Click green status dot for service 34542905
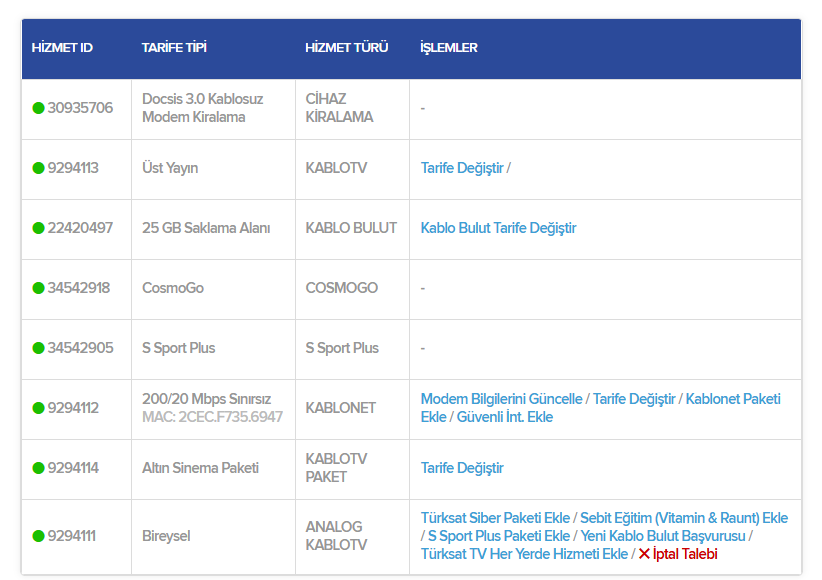 [38, 348]
